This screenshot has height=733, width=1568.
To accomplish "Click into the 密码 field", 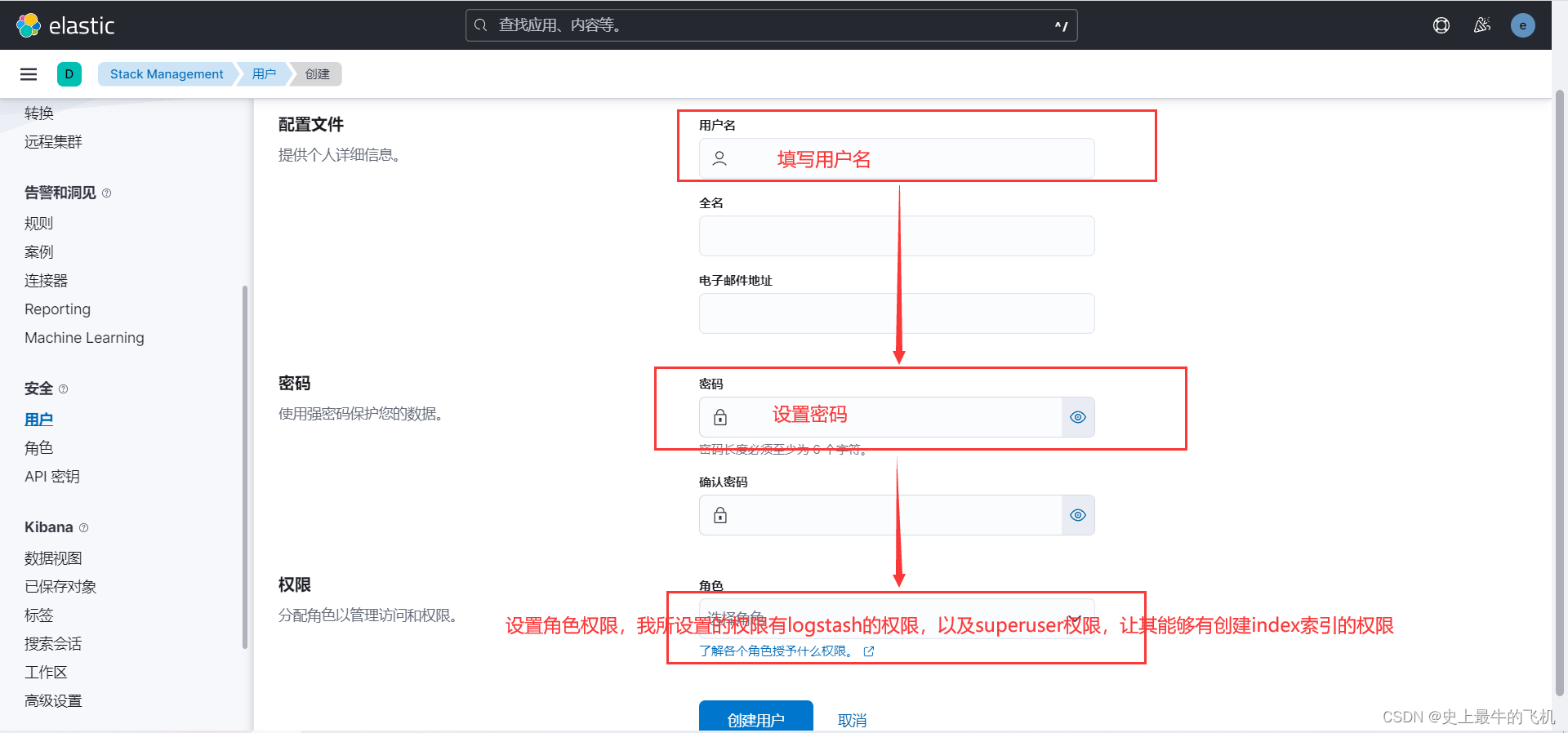I will [880, 417].
